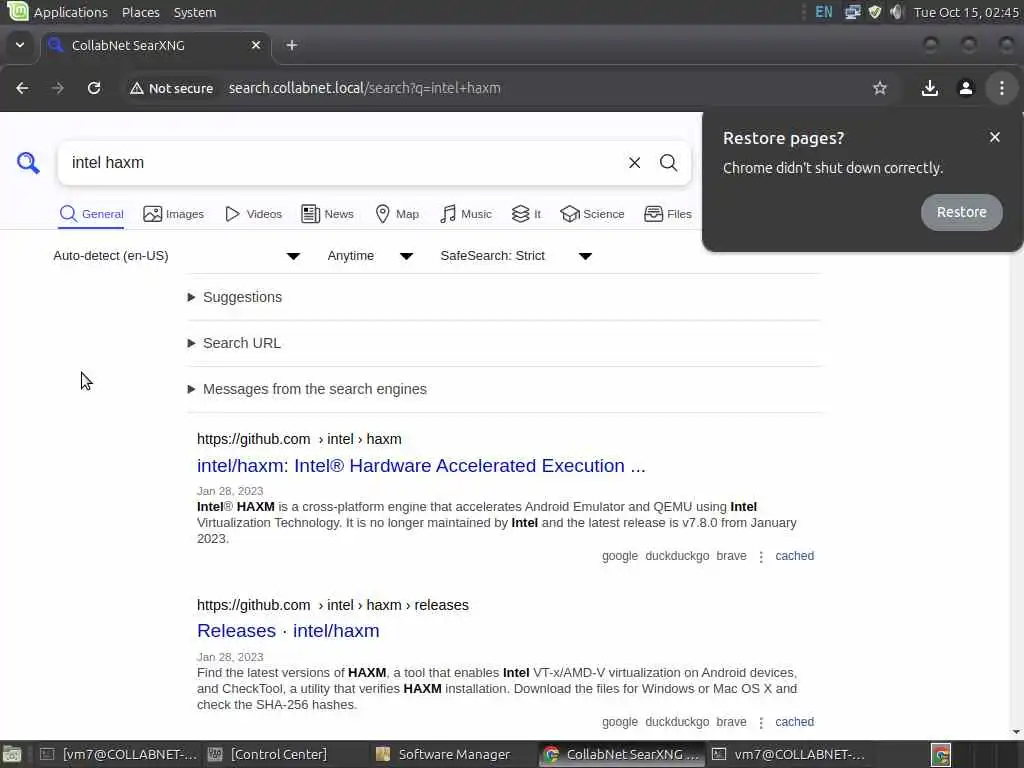Open the Anytime time range dropdown
The height and width of the screenshot is (768, 1024).
pyautogui.click(x=370, y=256)
